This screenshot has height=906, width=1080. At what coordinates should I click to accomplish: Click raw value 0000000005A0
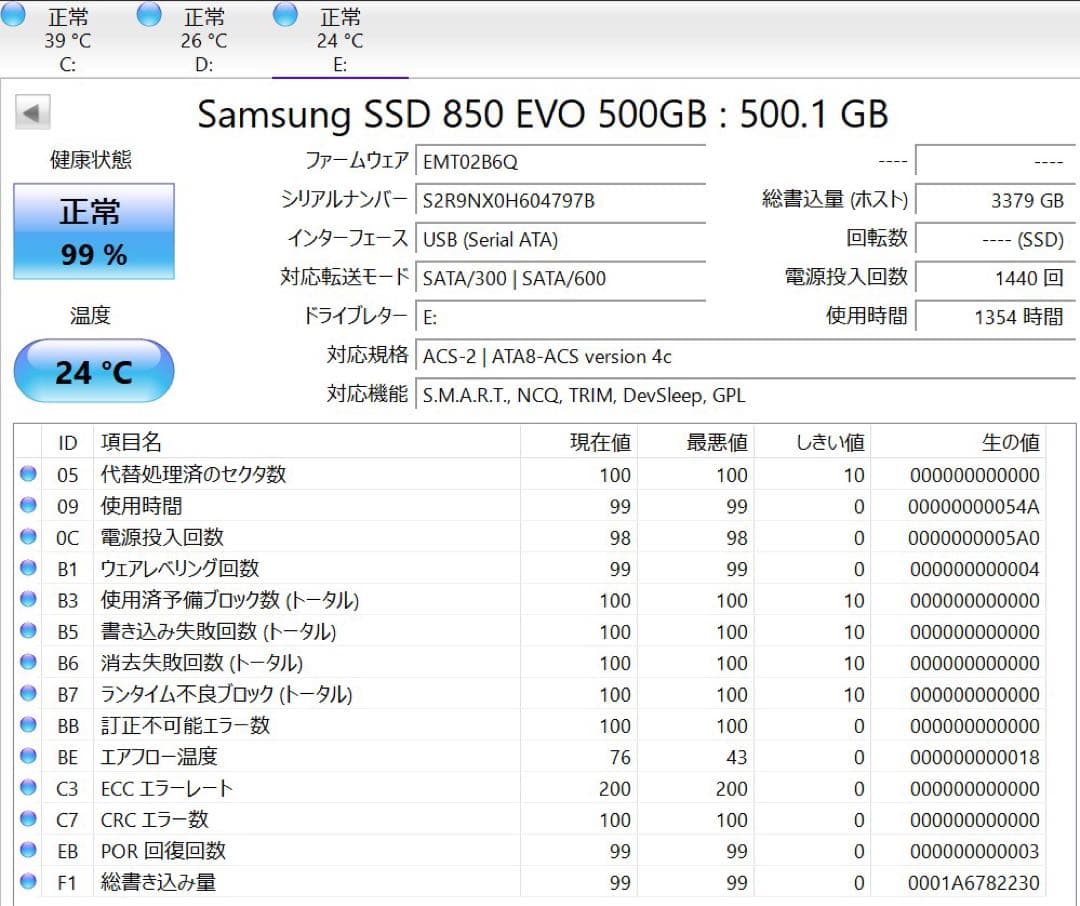973,537
